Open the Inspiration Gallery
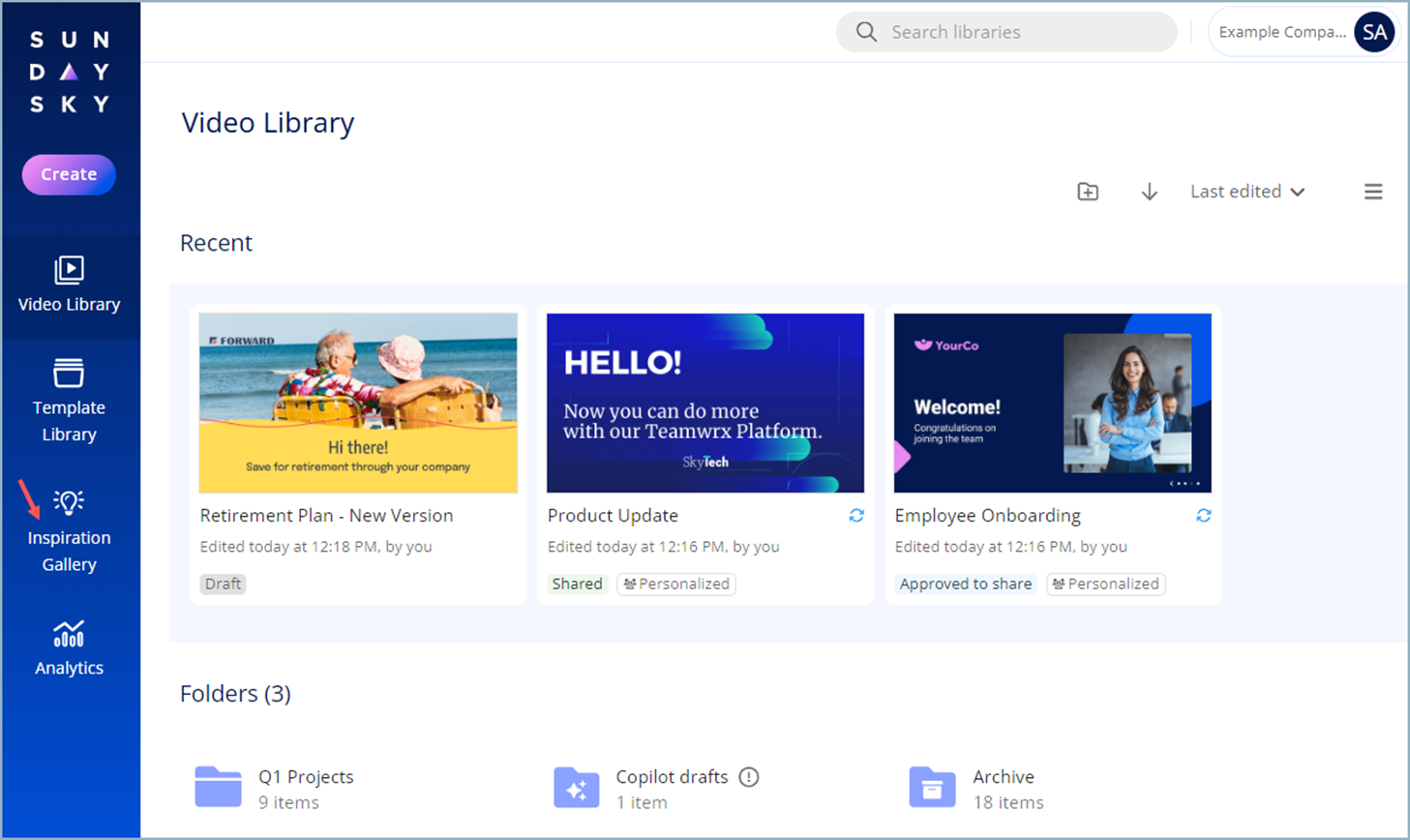Viewport: 1410px width, 840px height. 69,531
